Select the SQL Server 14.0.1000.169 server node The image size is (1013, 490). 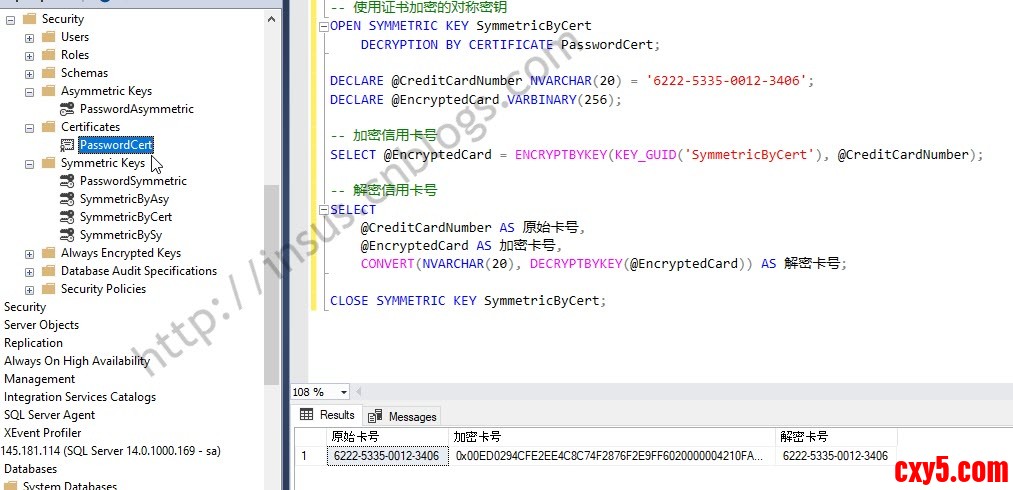tap(111, 451)
